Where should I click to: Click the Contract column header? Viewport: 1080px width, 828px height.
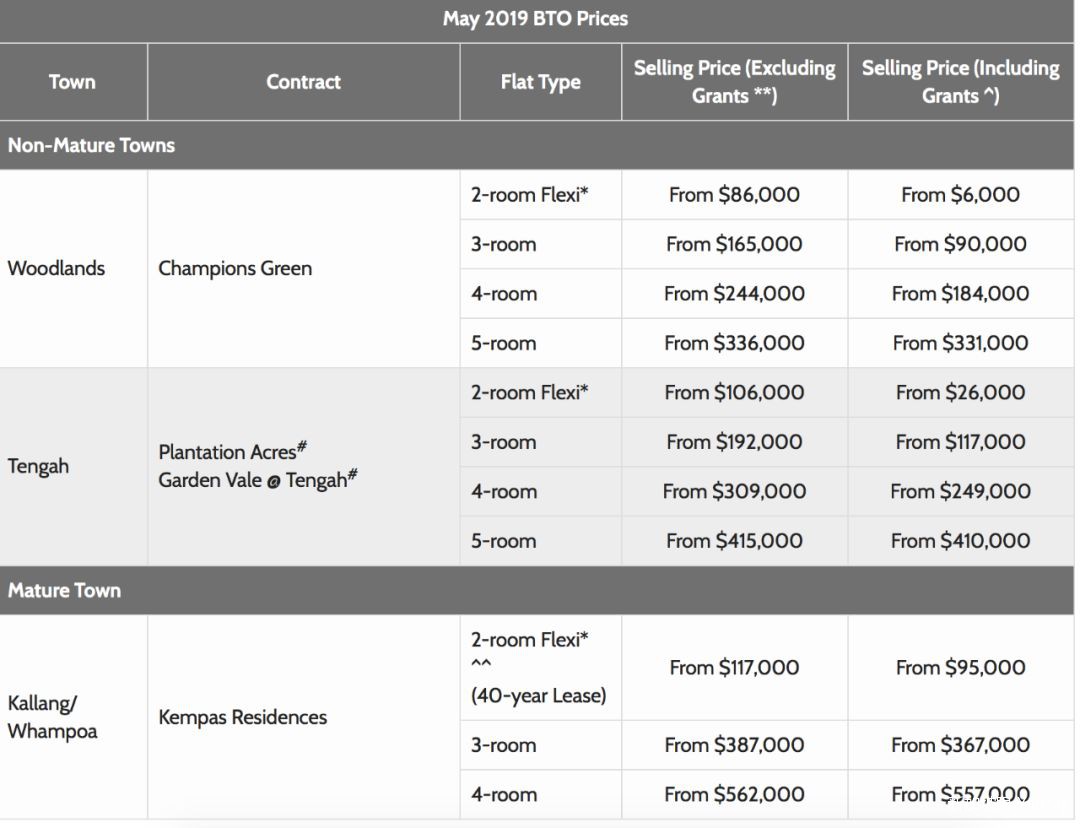(303, 82)
